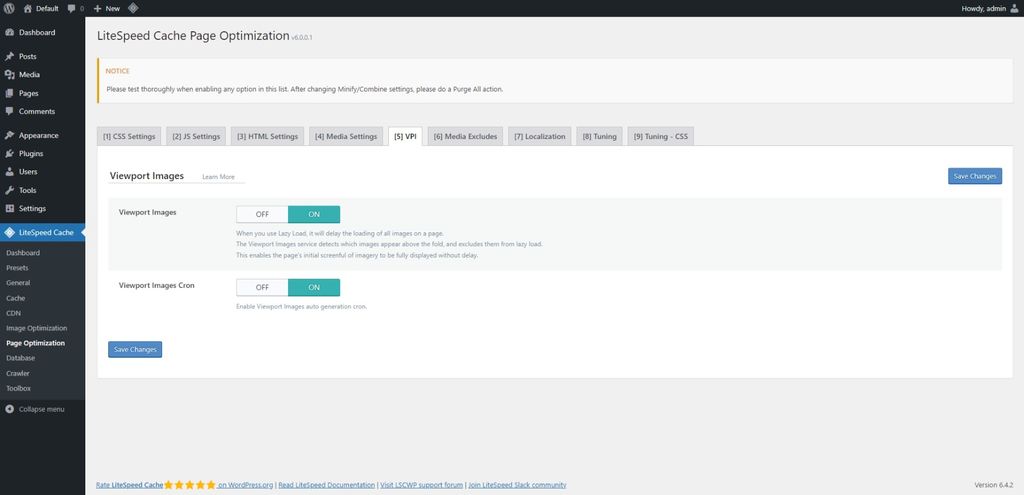1024x495 pixels.
Task: Open the Database submenu item
Action: 20,358
